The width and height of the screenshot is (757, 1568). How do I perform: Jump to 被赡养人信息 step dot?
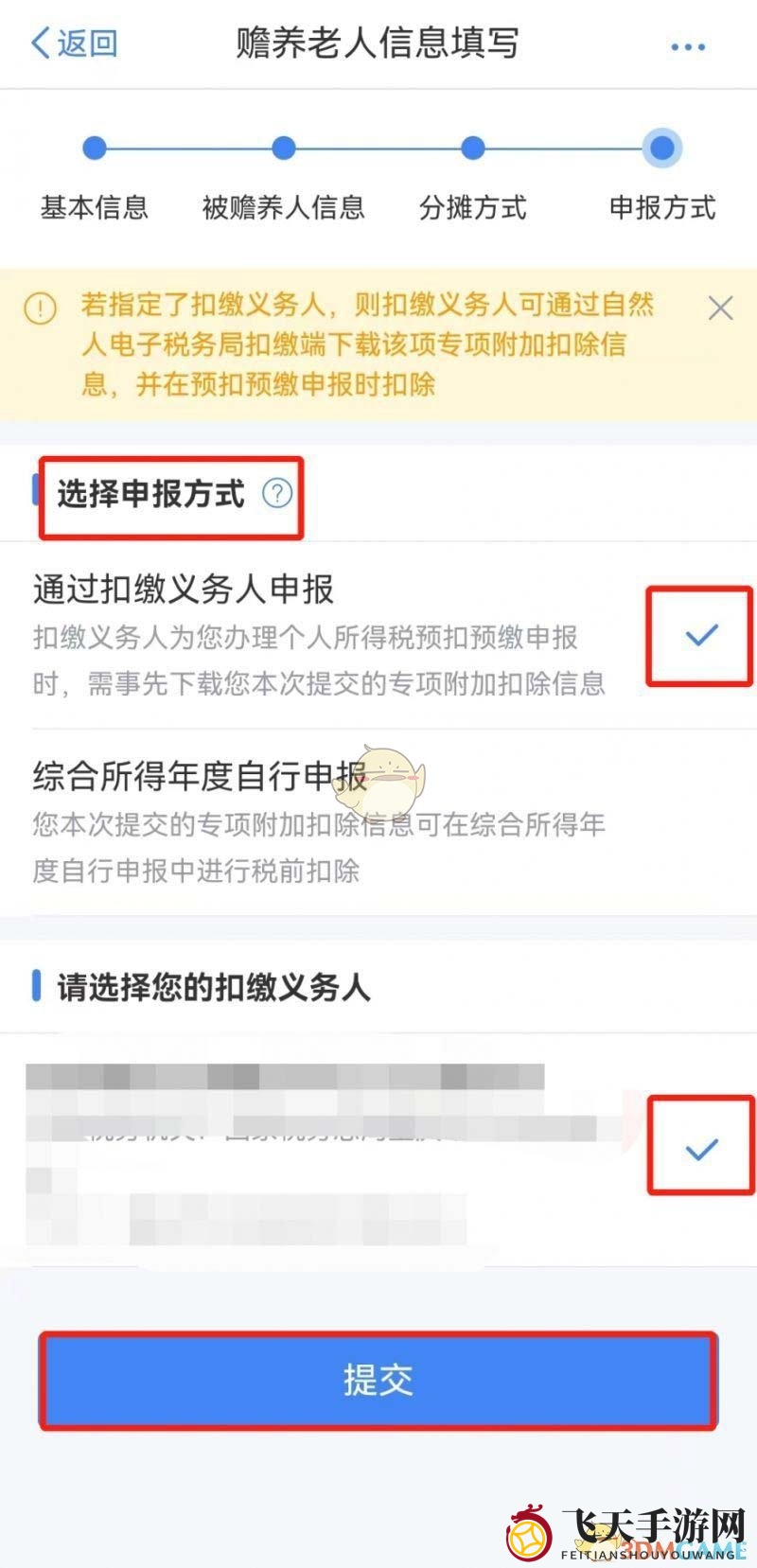[283, 148]
